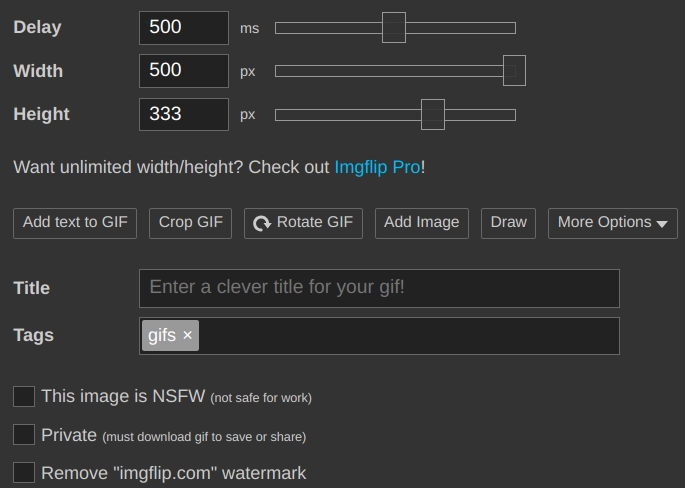This screenshot has height=488, width=685.
Task: Expand the More Options dropdown
Action: click(x=612, y=223)
